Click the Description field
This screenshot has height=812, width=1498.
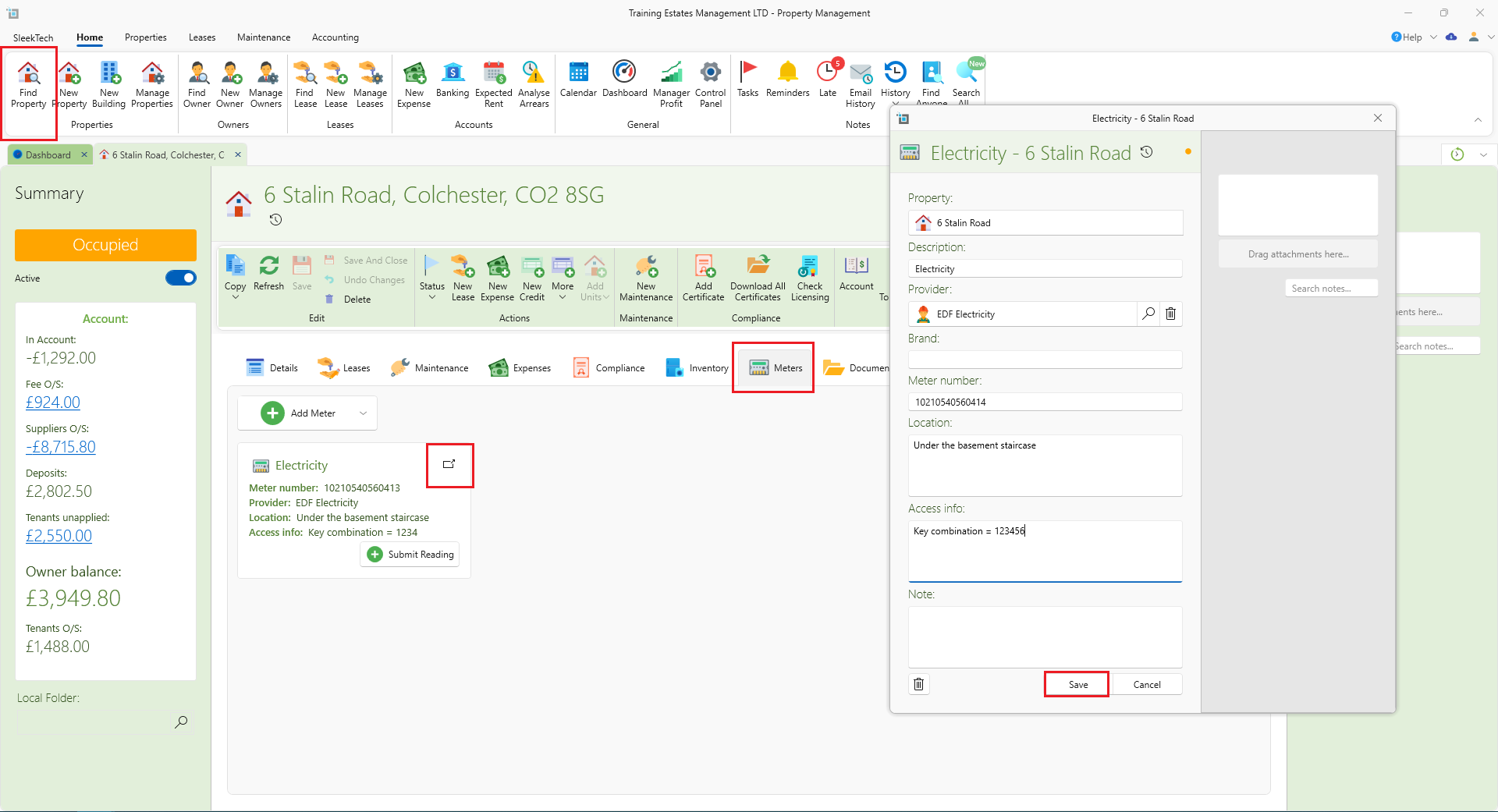pos(1045,269)
